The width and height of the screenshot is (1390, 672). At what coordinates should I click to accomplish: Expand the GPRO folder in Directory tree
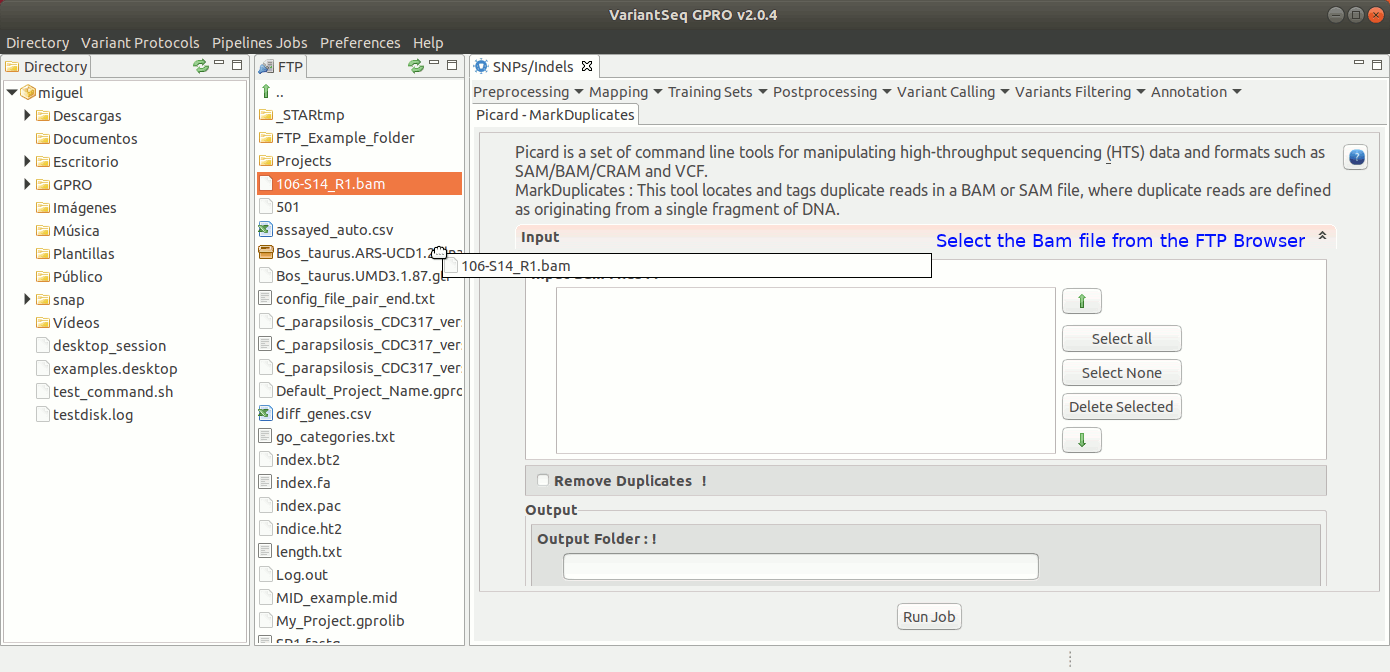tap(28, 185)
